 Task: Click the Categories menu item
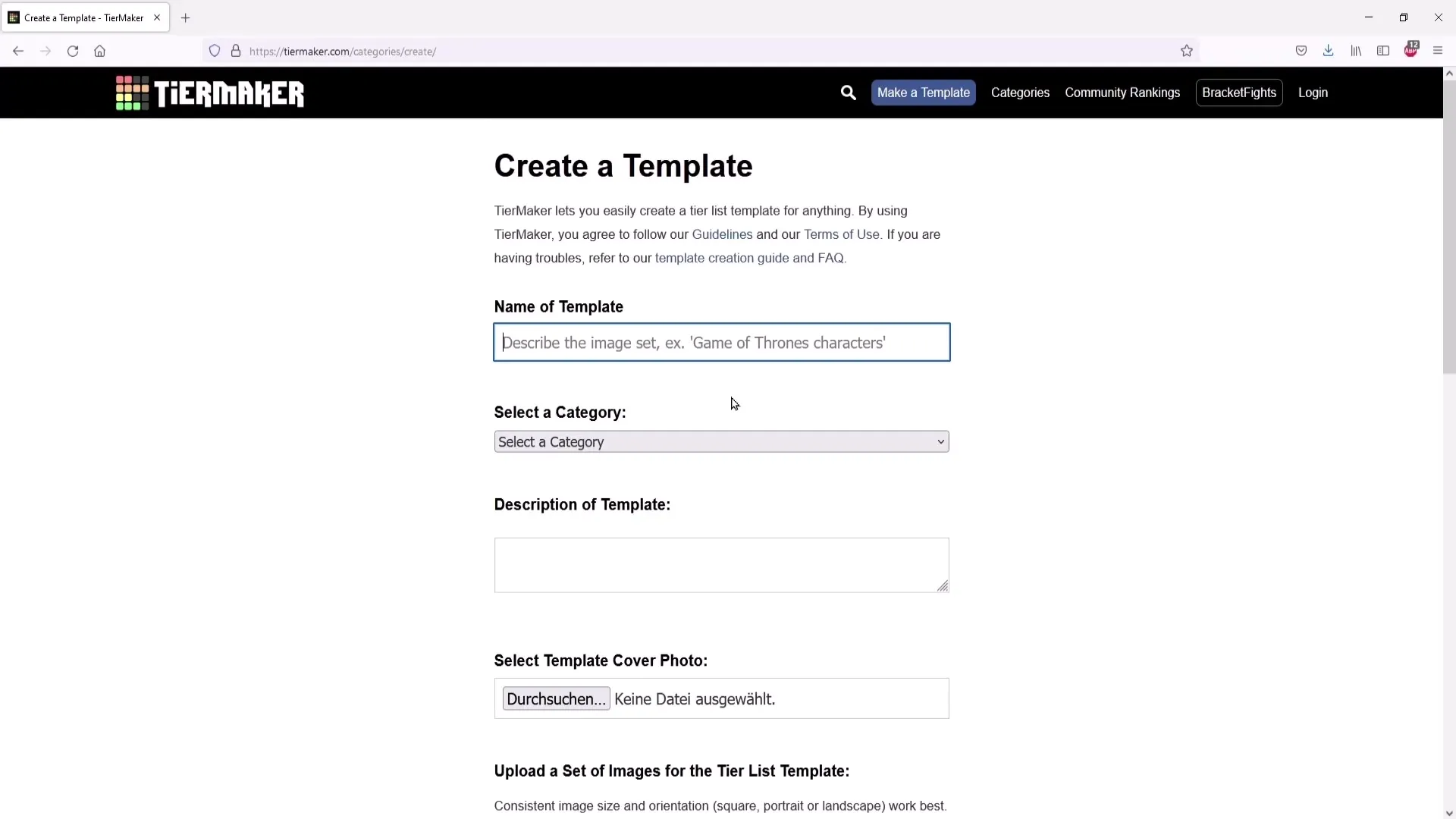[x=1020, y=92]
